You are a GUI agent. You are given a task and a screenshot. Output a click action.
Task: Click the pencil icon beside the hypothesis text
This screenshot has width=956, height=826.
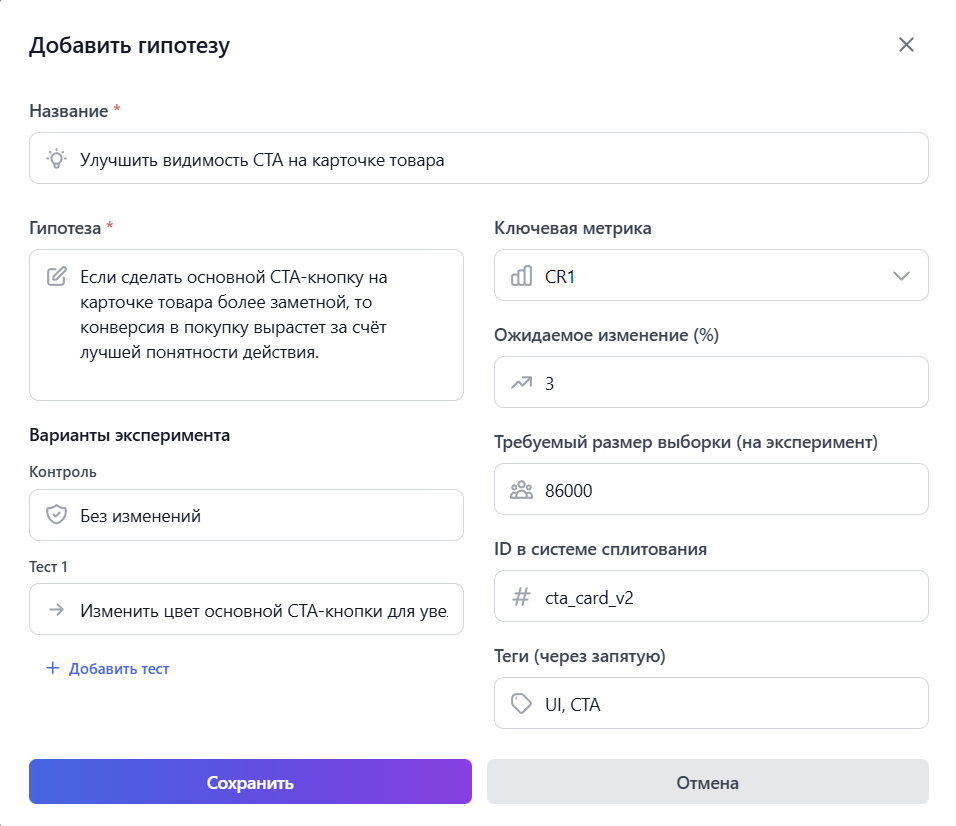(x=56, y=277)
